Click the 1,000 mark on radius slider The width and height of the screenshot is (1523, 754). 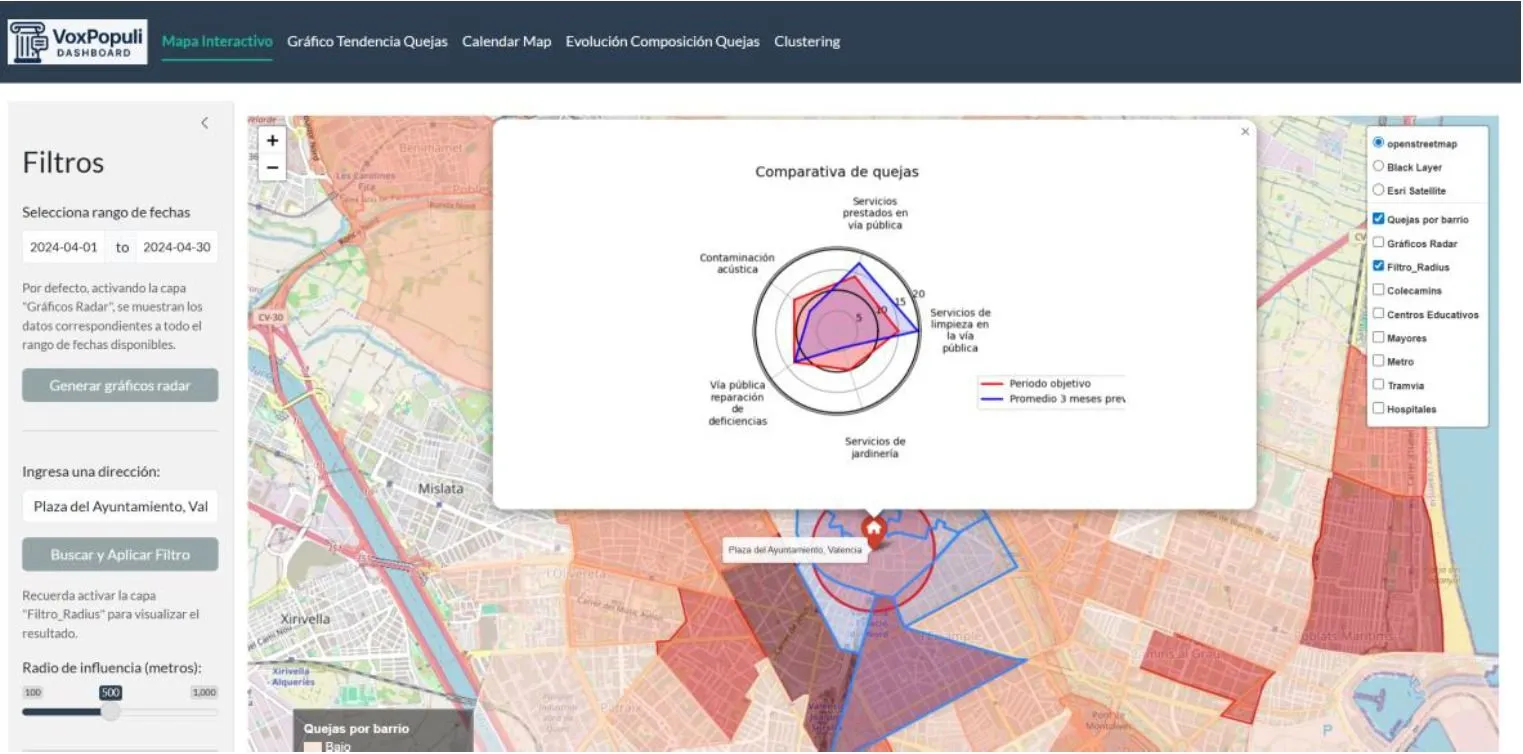(x=205, y=692)
